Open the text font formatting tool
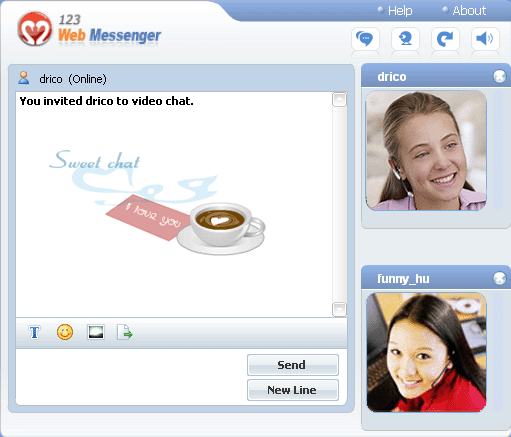511x437 pixels. coord(34,332)
